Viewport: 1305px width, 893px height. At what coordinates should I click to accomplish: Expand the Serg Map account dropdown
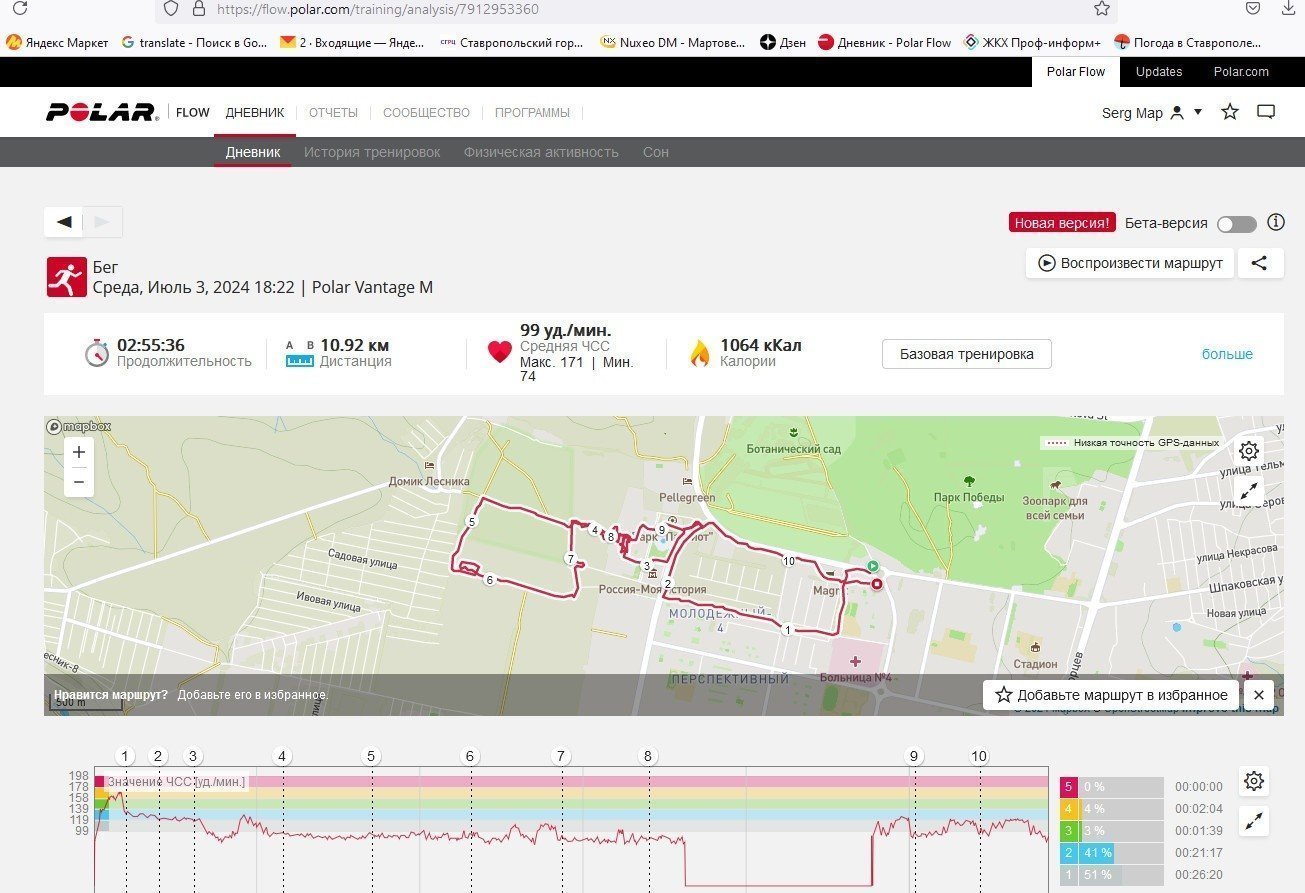[x=1198, y=112]
